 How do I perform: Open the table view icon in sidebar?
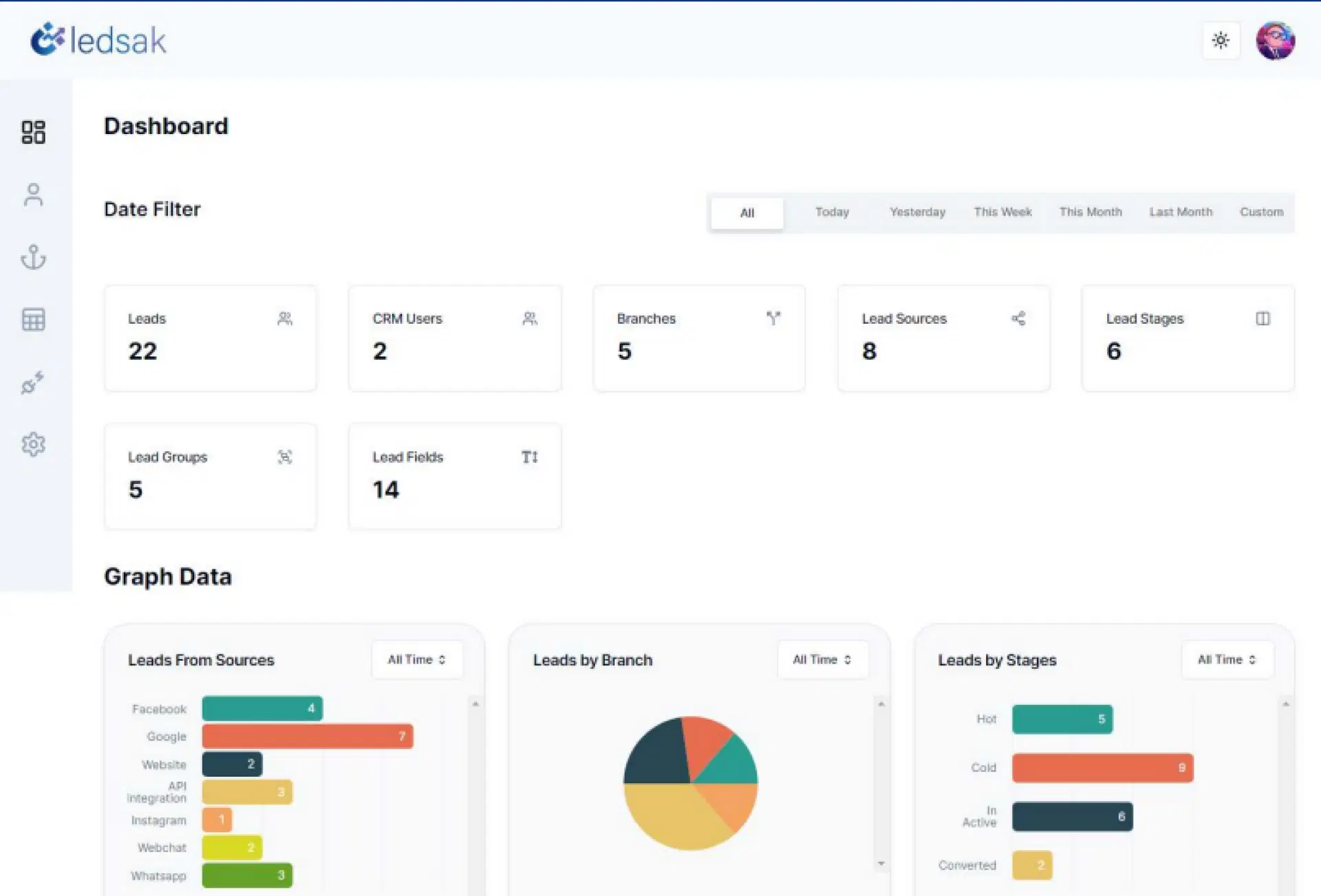[33, 319]
